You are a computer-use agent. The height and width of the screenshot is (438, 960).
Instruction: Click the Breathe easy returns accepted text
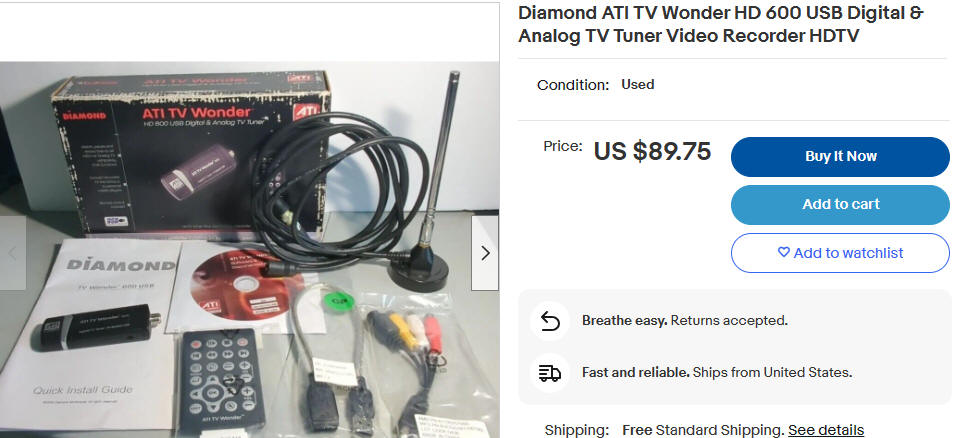(684, 320)
